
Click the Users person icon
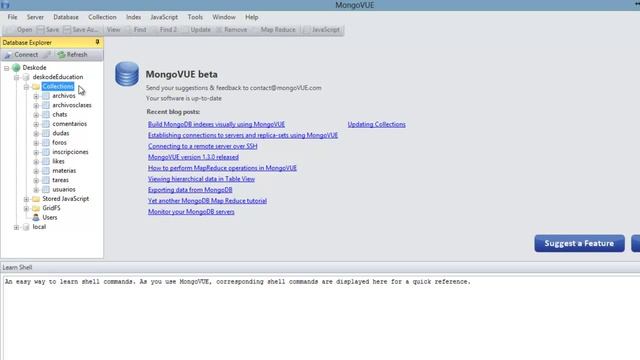(x=36, y=218)
